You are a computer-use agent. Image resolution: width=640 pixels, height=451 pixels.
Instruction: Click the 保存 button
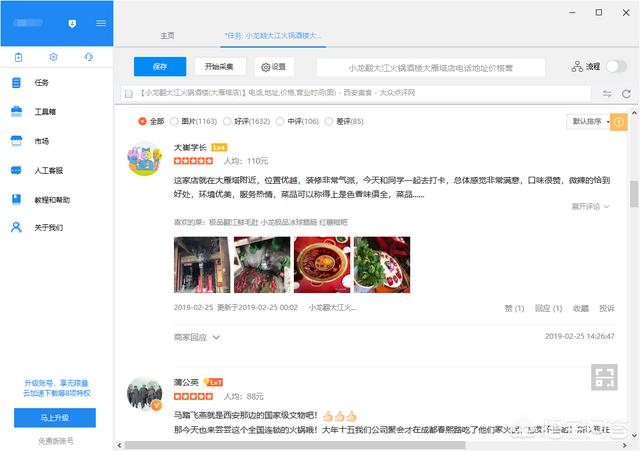[160, 67]
